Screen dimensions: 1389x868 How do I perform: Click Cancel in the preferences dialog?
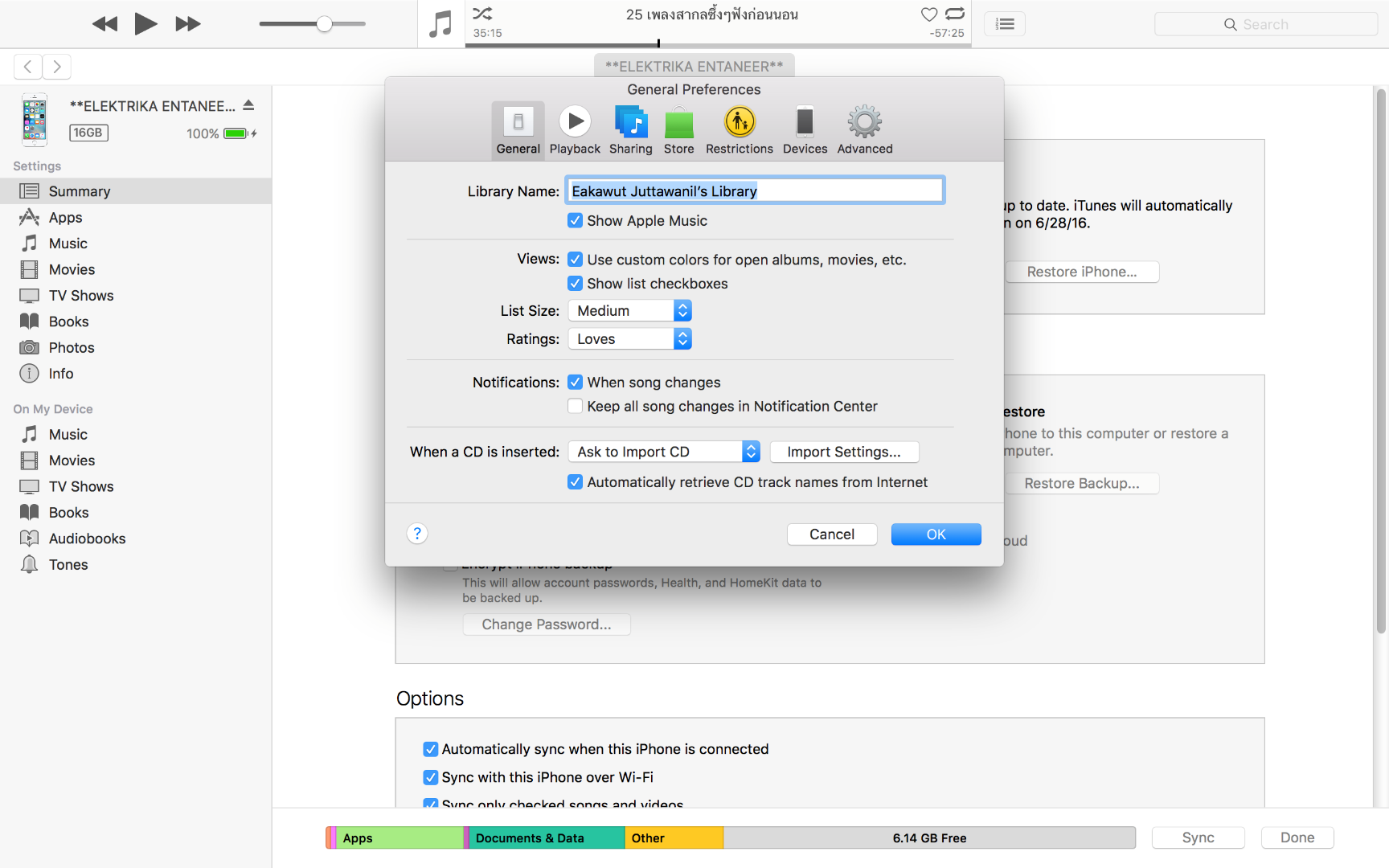(832, 534)
